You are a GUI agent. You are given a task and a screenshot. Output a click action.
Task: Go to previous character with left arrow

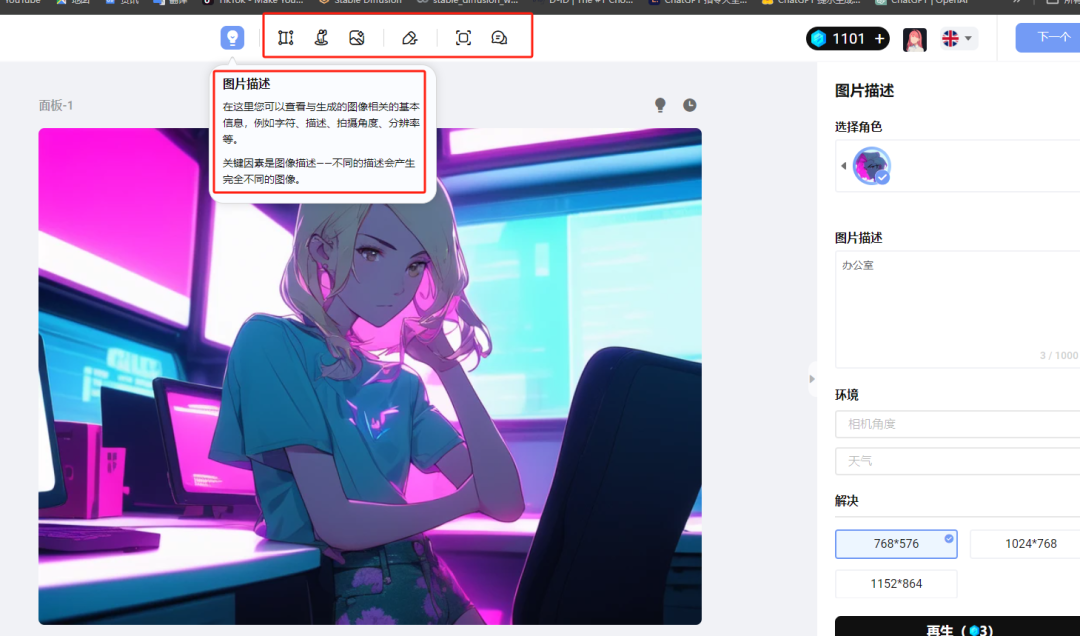tap(844, 166)
